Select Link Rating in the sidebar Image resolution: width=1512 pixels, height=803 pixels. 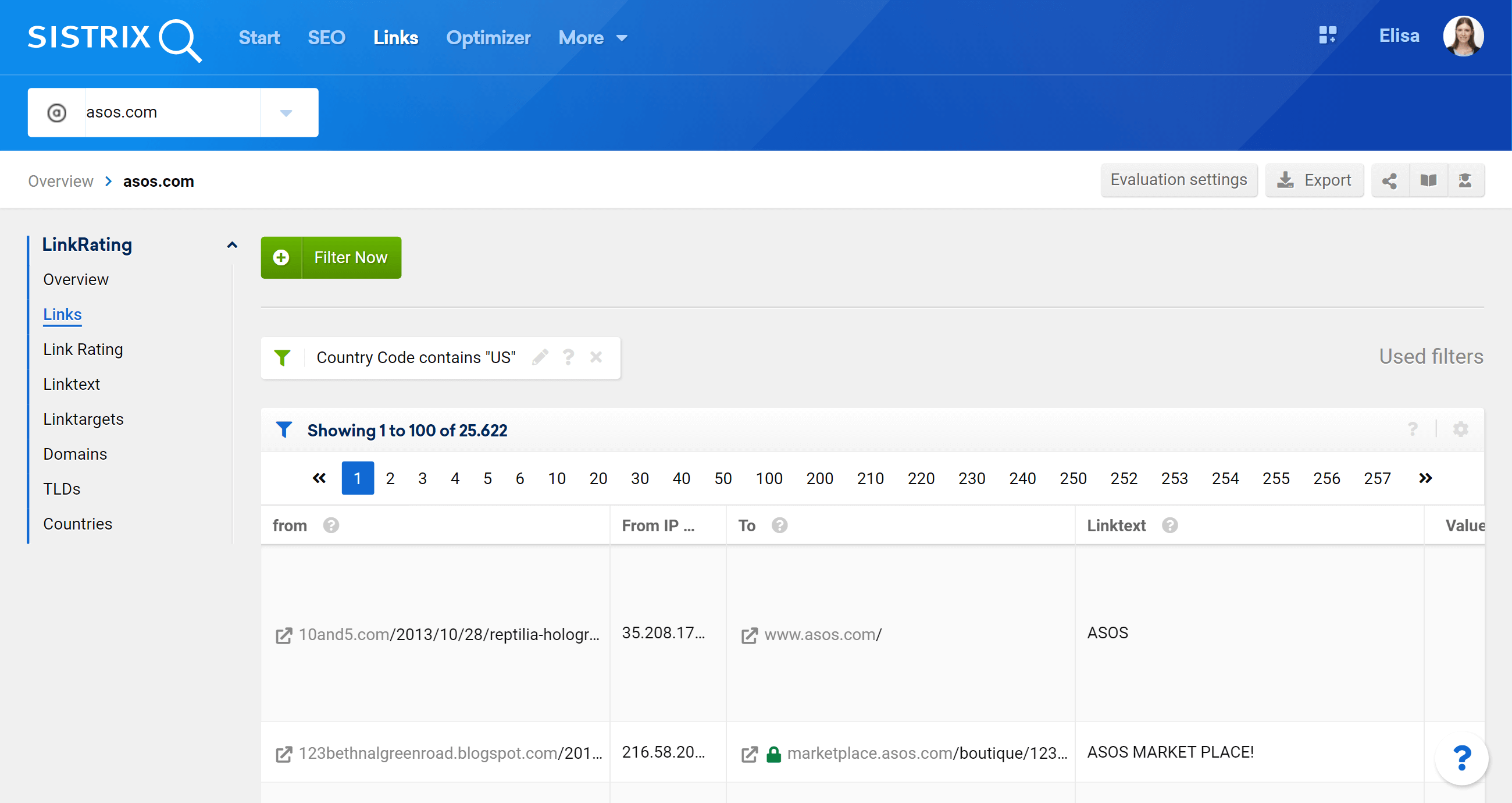[83, 349]
